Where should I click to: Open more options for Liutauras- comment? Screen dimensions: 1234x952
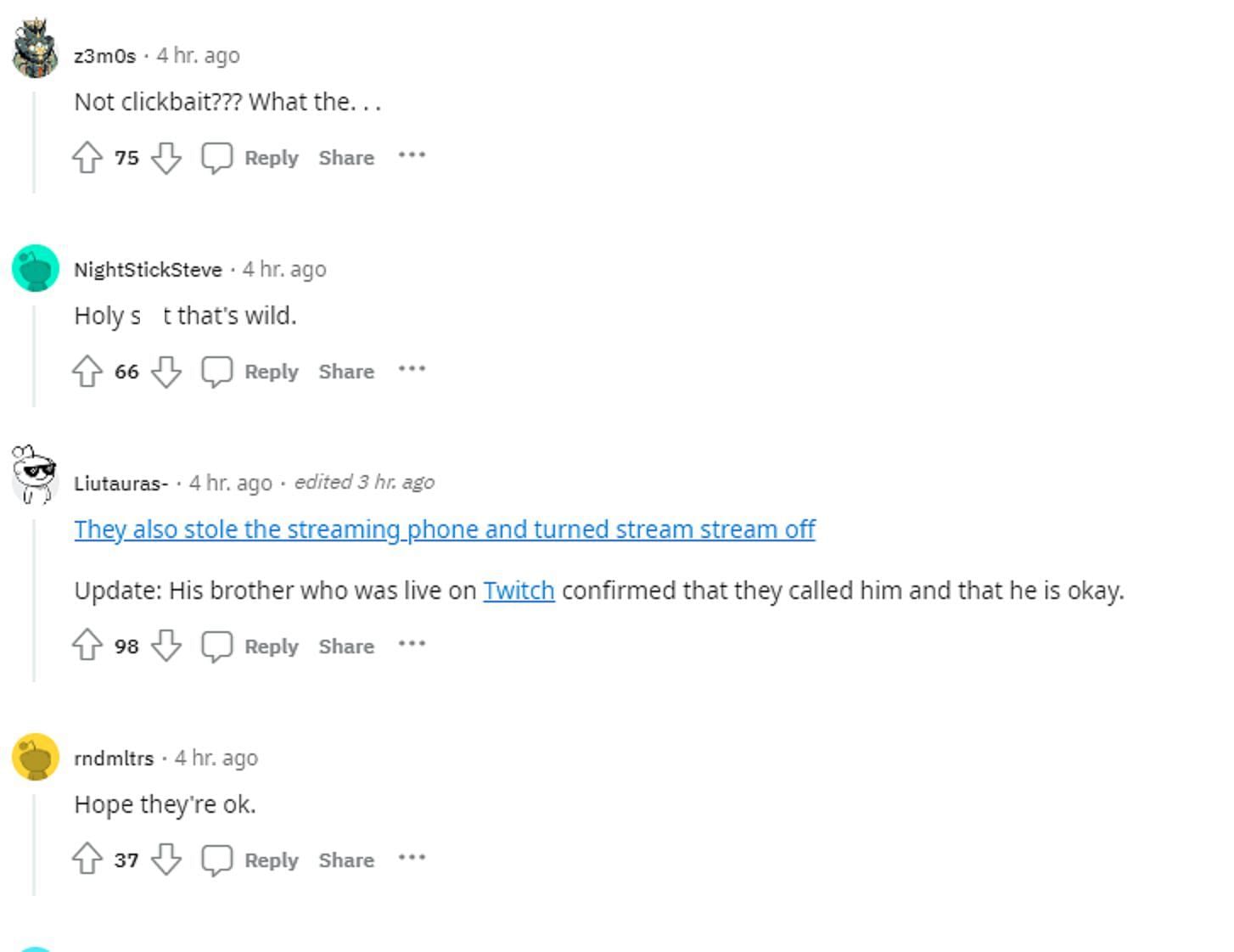(x=412, y=645)
